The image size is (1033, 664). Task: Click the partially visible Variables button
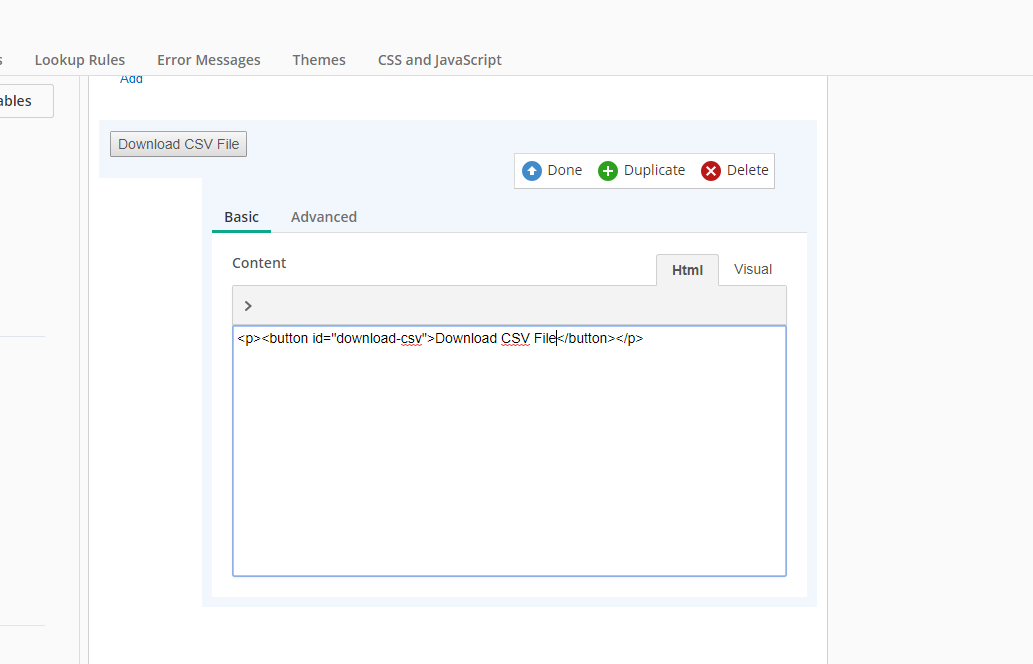pyautogui.click(x=20, y=101)
